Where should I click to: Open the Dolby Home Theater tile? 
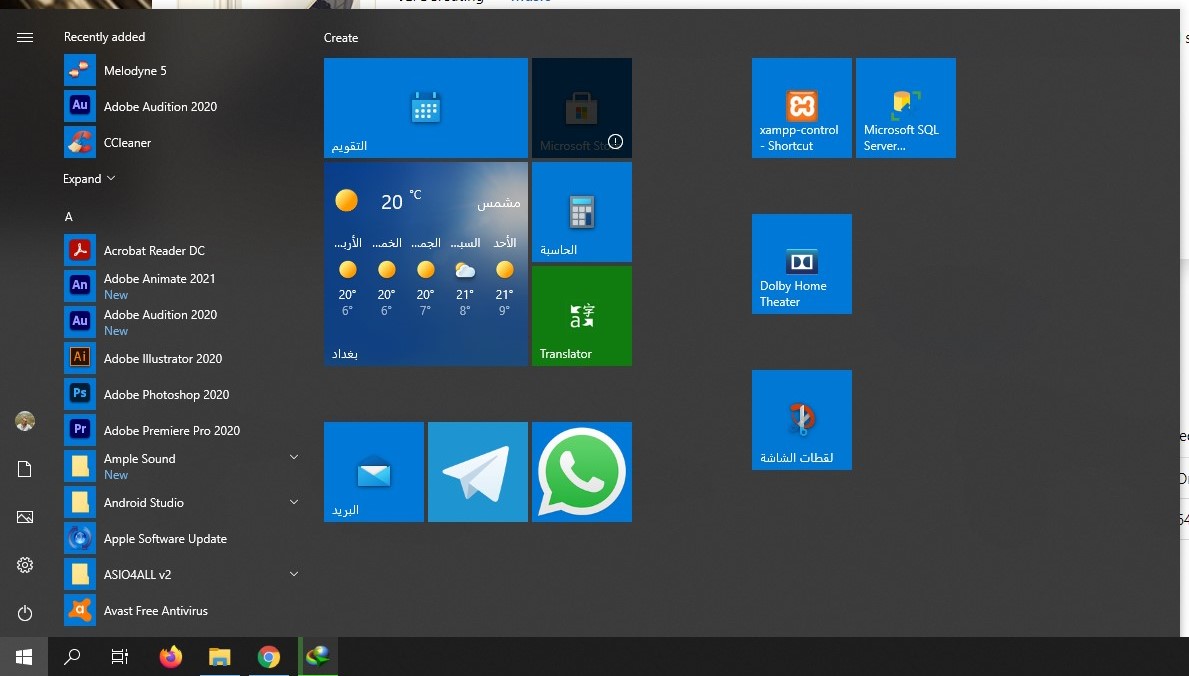click(802, 264)
